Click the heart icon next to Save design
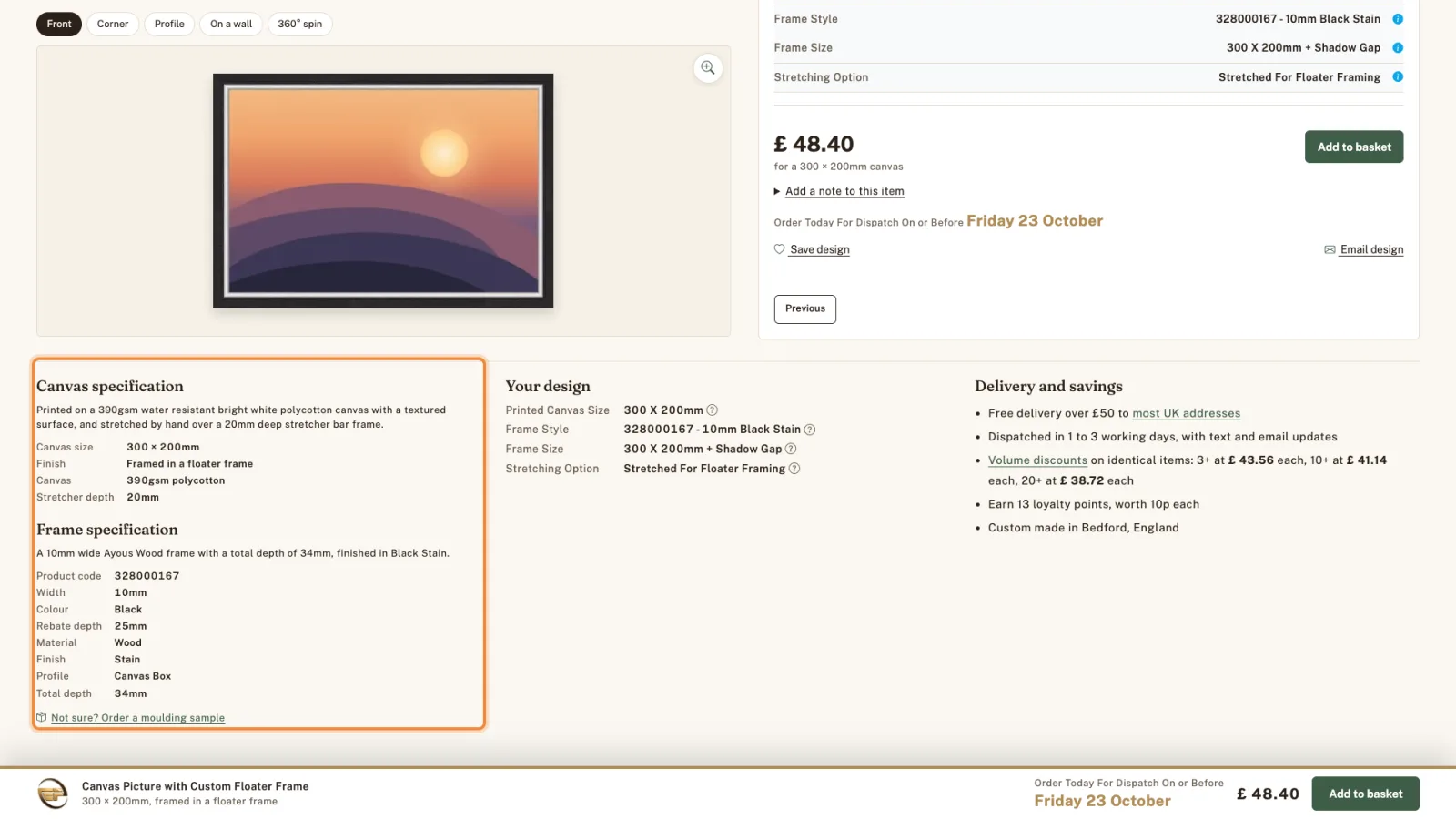 [779, 249]
